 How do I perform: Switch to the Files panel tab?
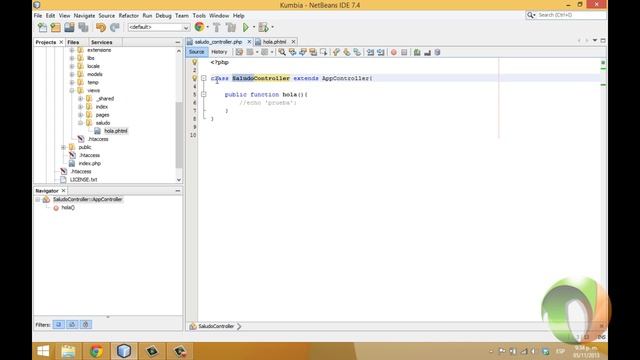coord(73,42)
